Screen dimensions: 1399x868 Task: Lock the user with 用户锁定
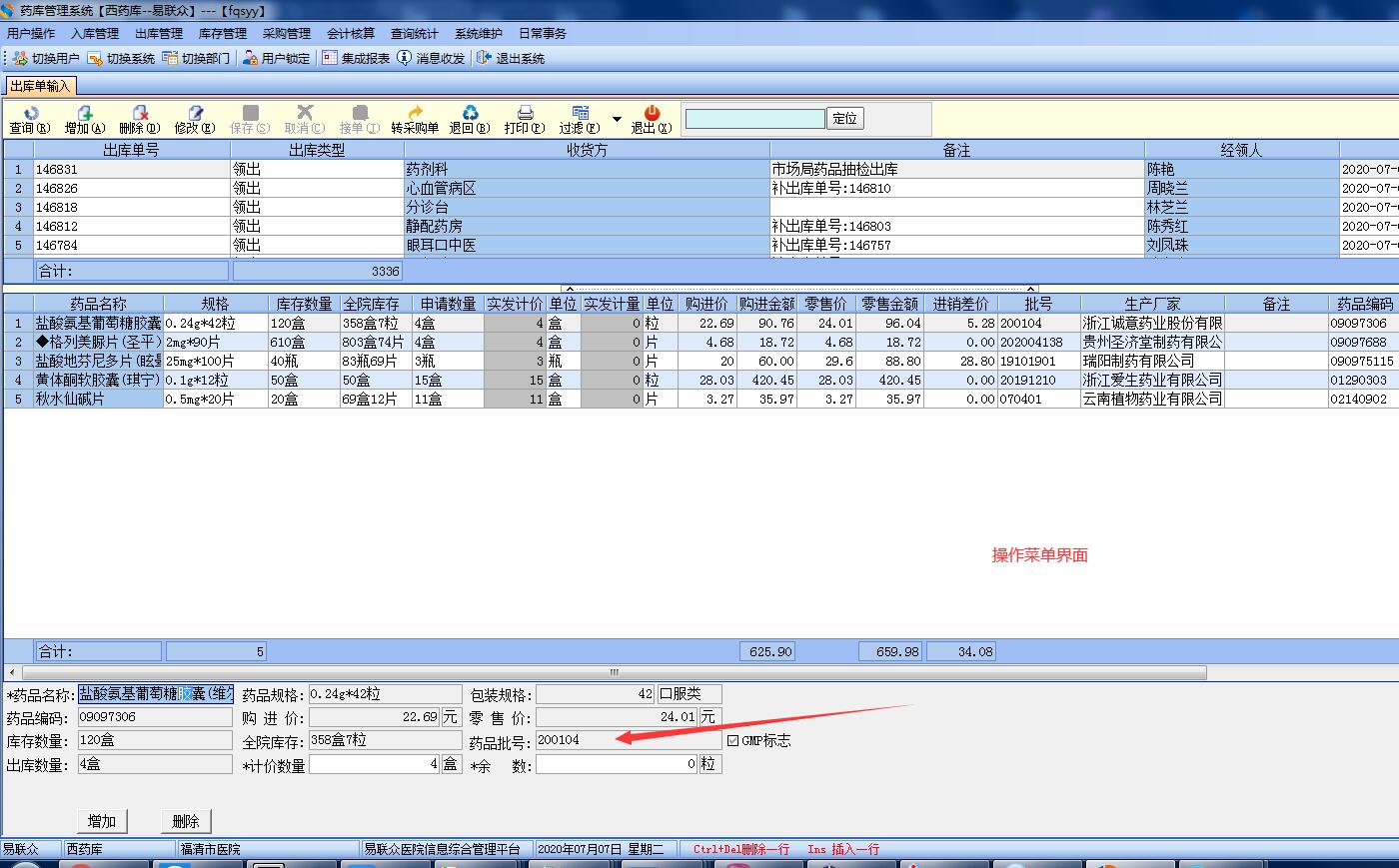click(277, 58)
